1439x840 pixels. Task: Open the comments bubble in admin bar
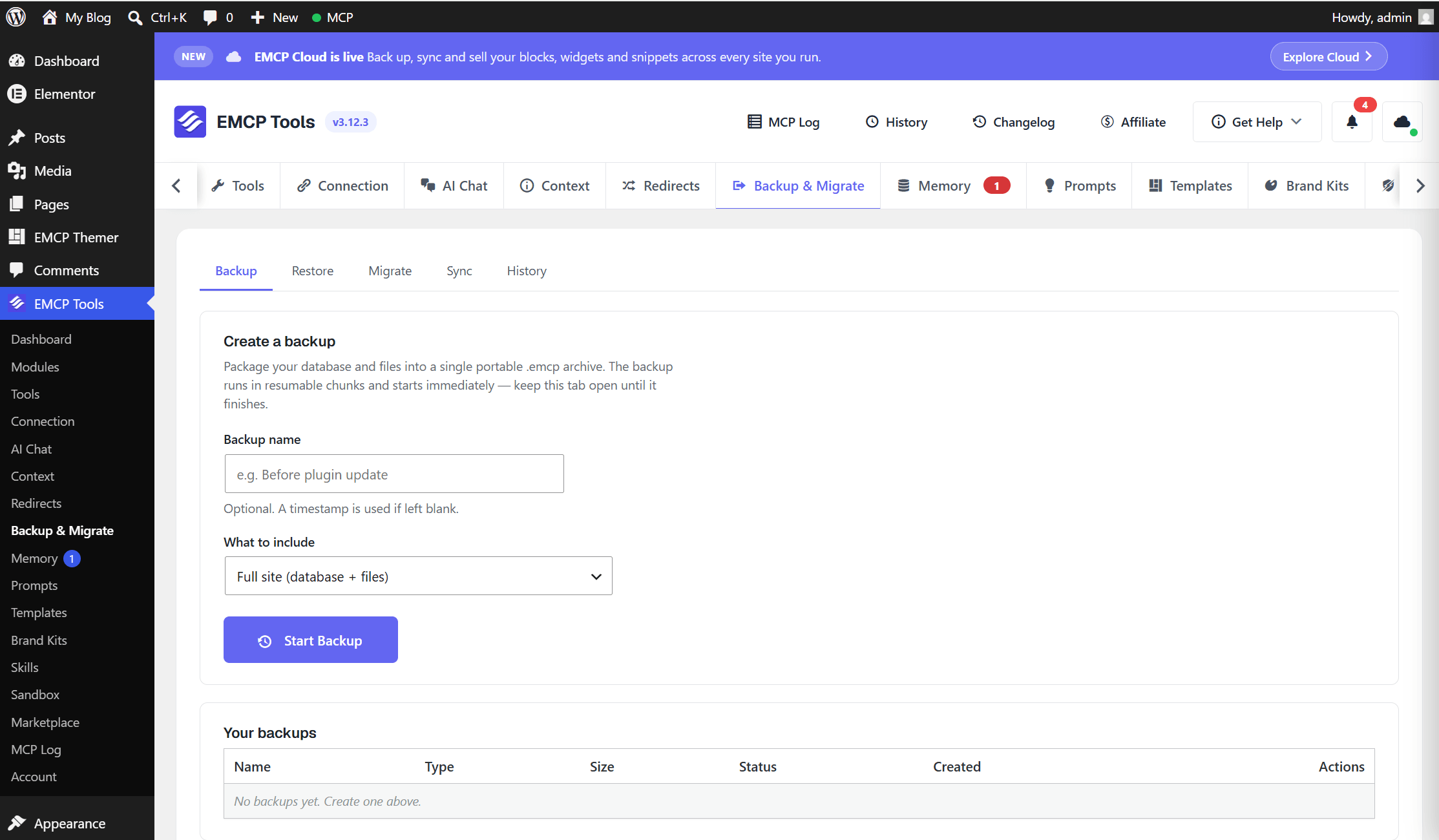(210, 17)
